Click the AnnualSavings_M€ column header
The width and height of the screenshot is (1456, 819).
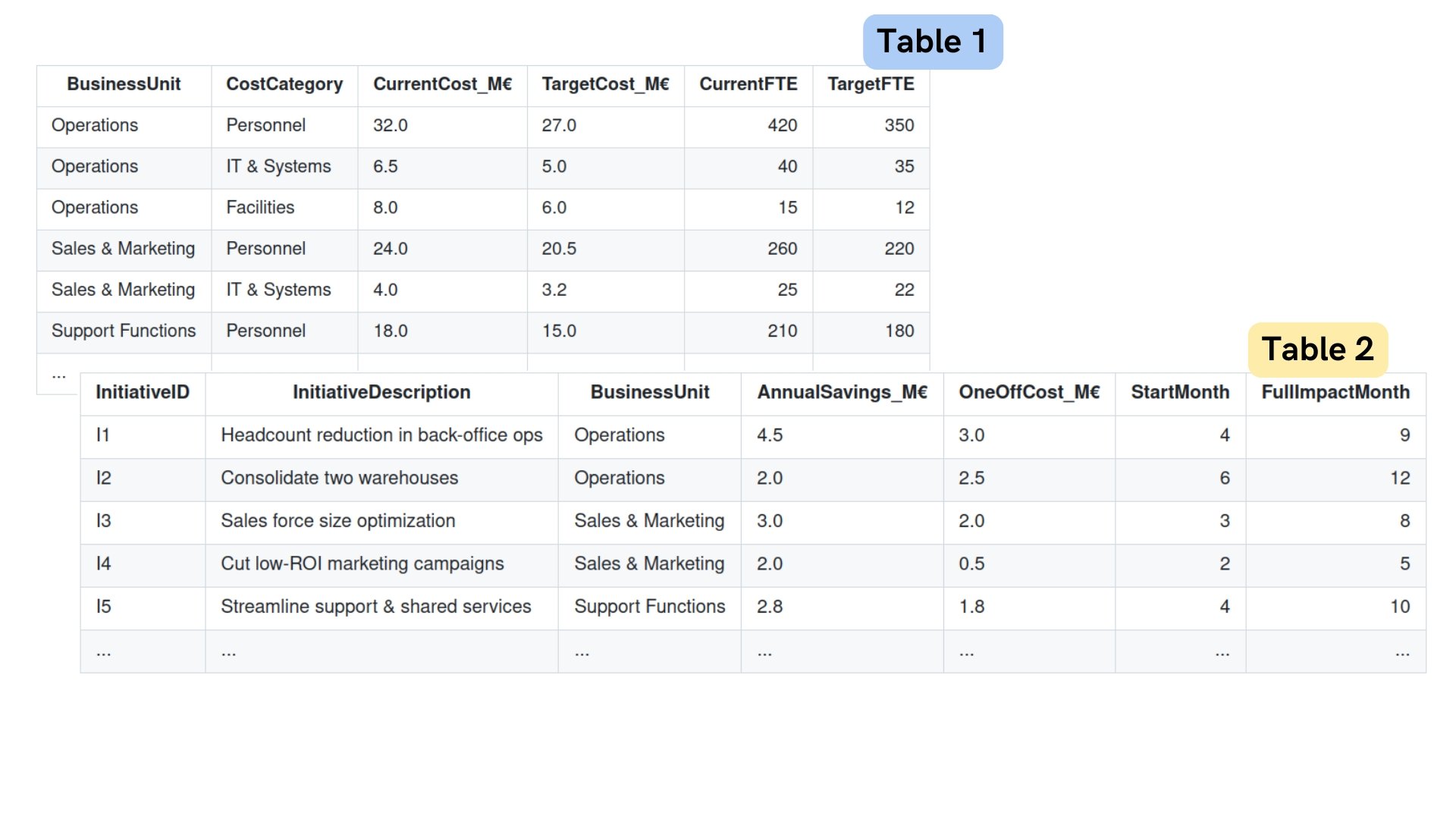point(842,392)
